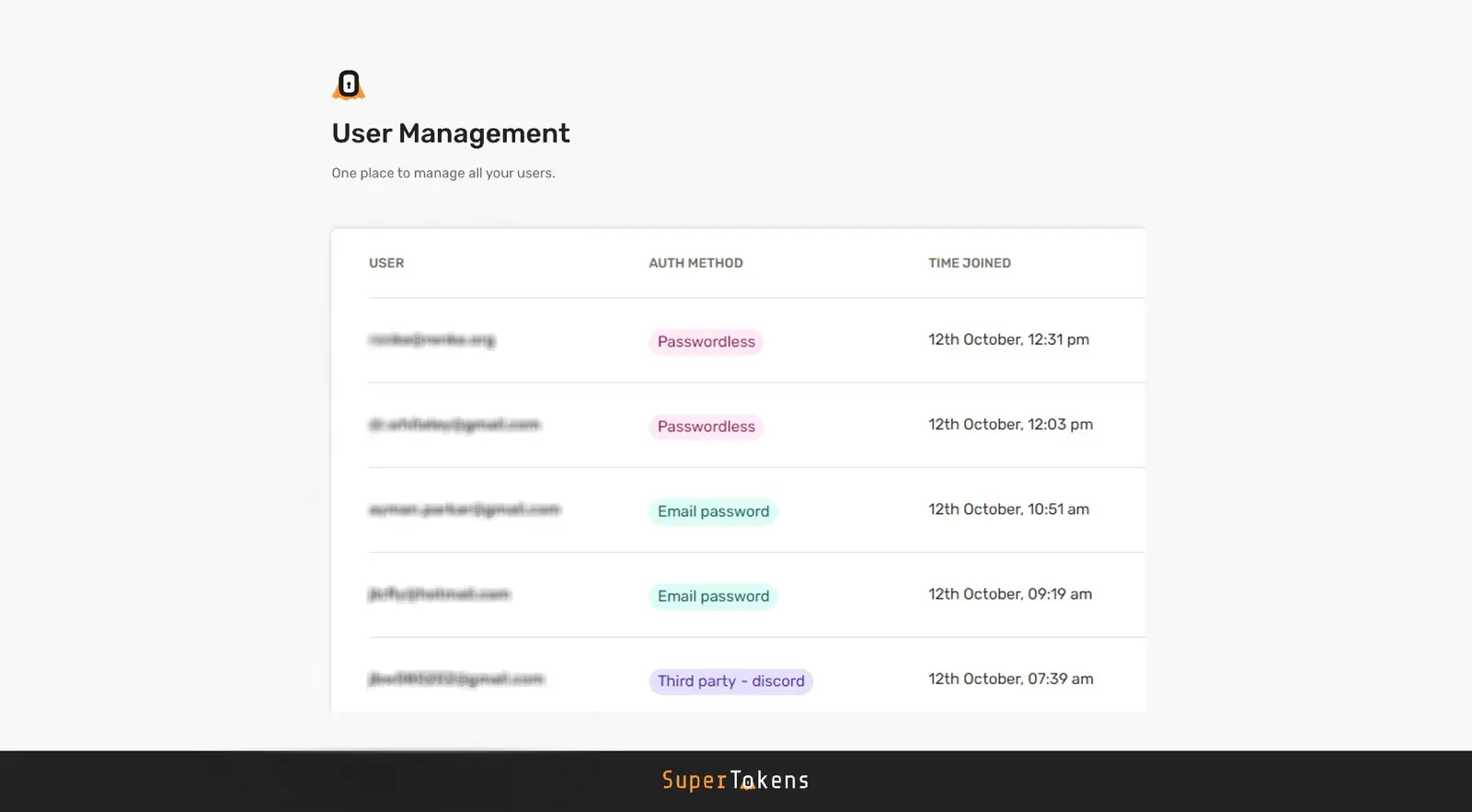Click the USER column header
Image resolution: width=1472 pixels, height=812 pixels.
coord(386,263)
